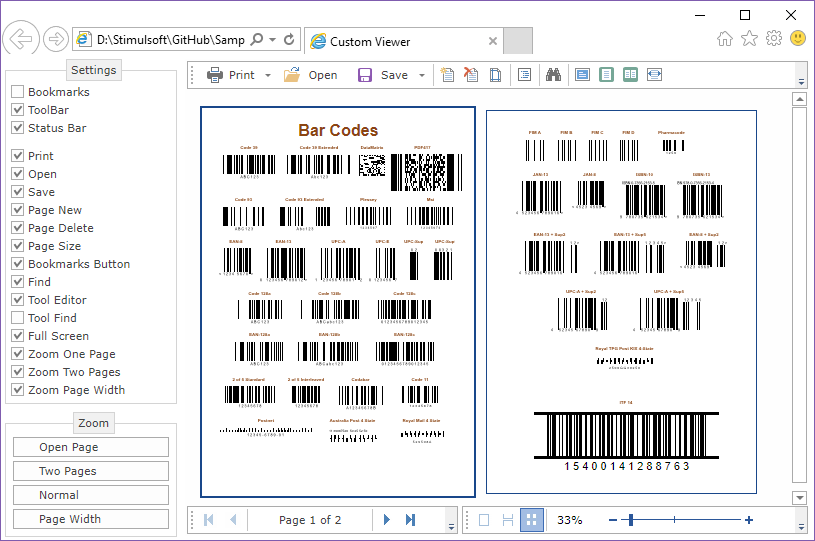815x541 pixels.
Task: Click the Normal zoom button
Action: point(91,495)
